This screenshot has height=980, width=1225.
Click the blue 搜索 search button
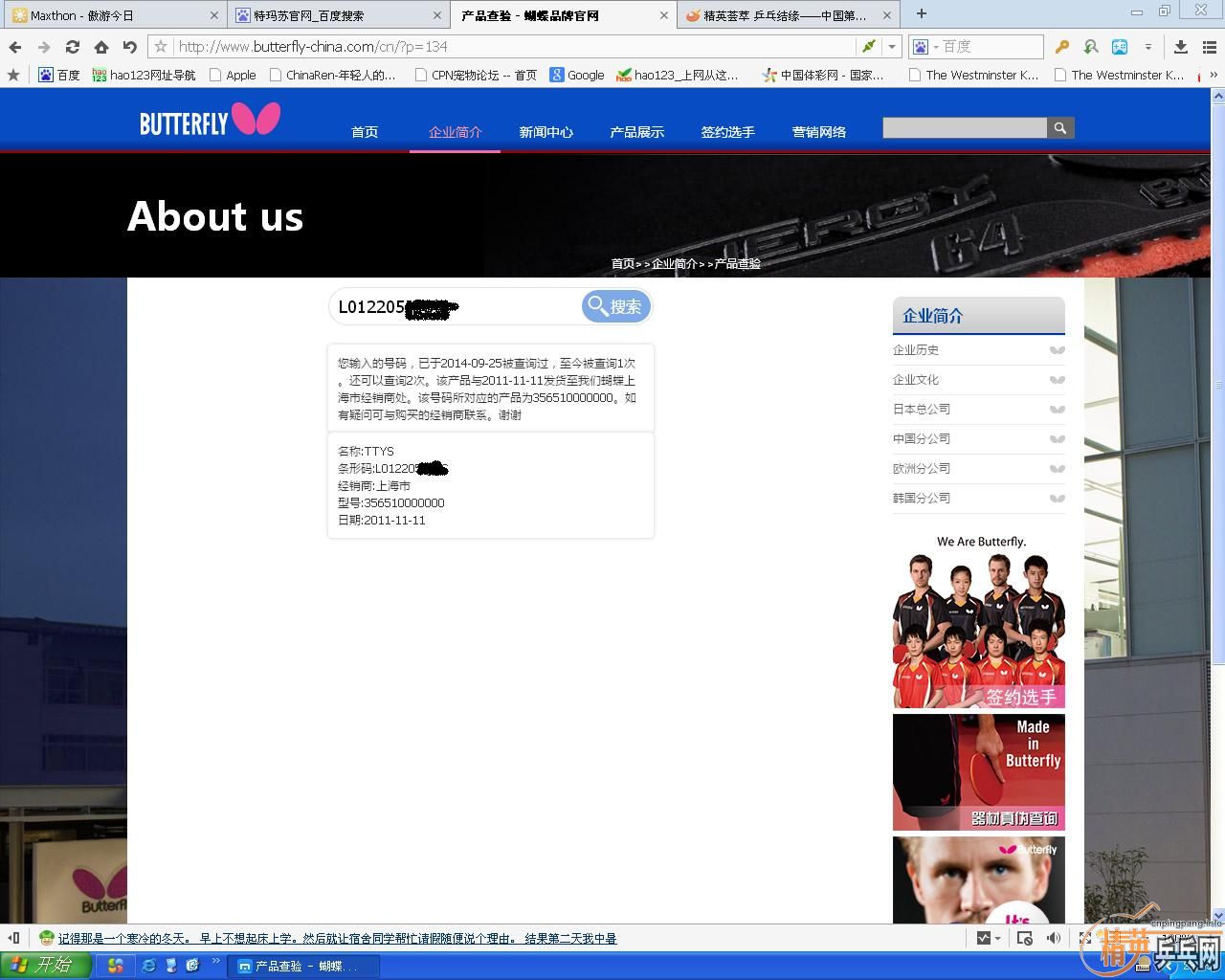coord(616,306)
